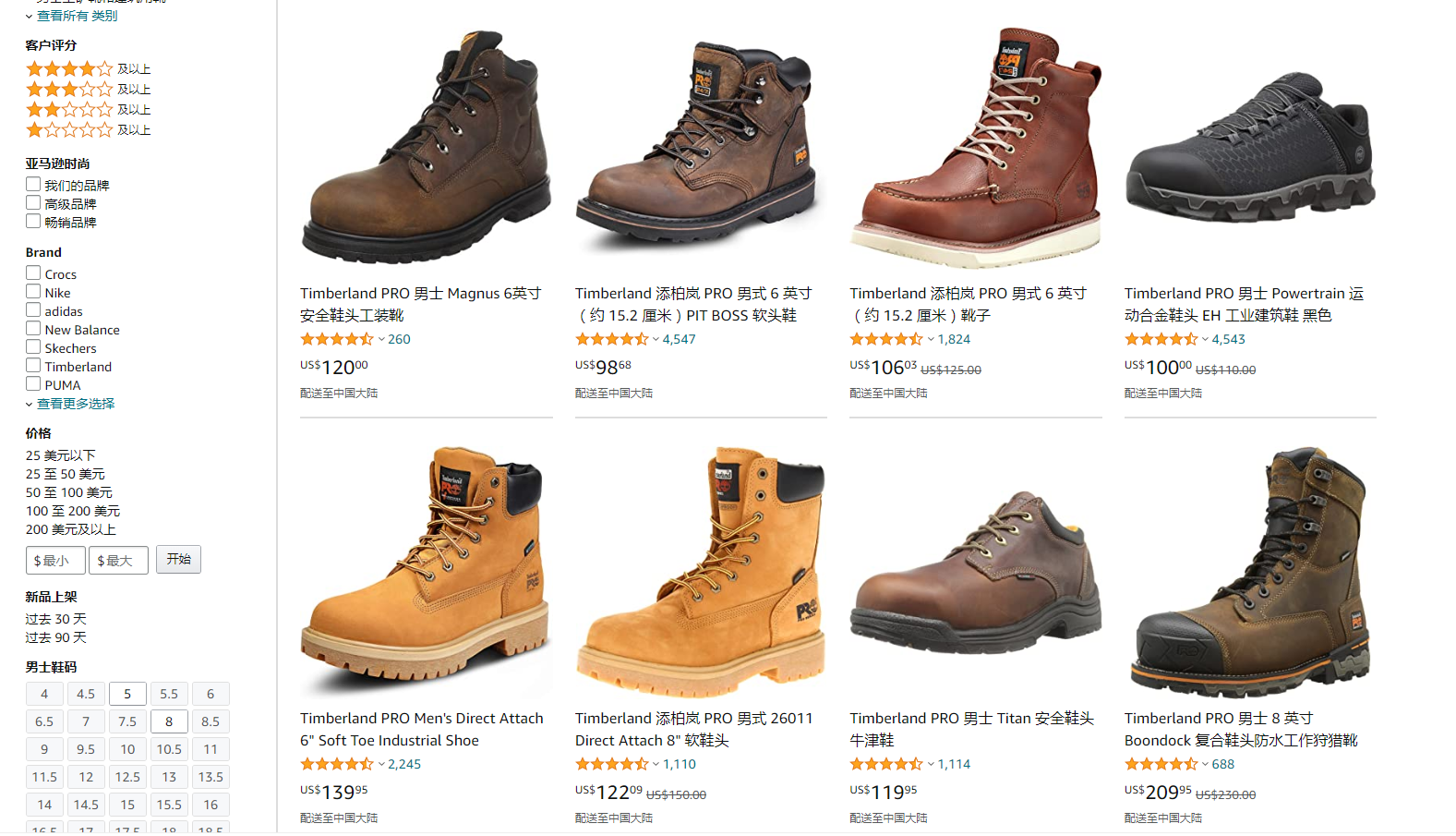Open the wheat 8-inch Direct Attach boot image
The image size is (1456, 836).
point(701,572)
